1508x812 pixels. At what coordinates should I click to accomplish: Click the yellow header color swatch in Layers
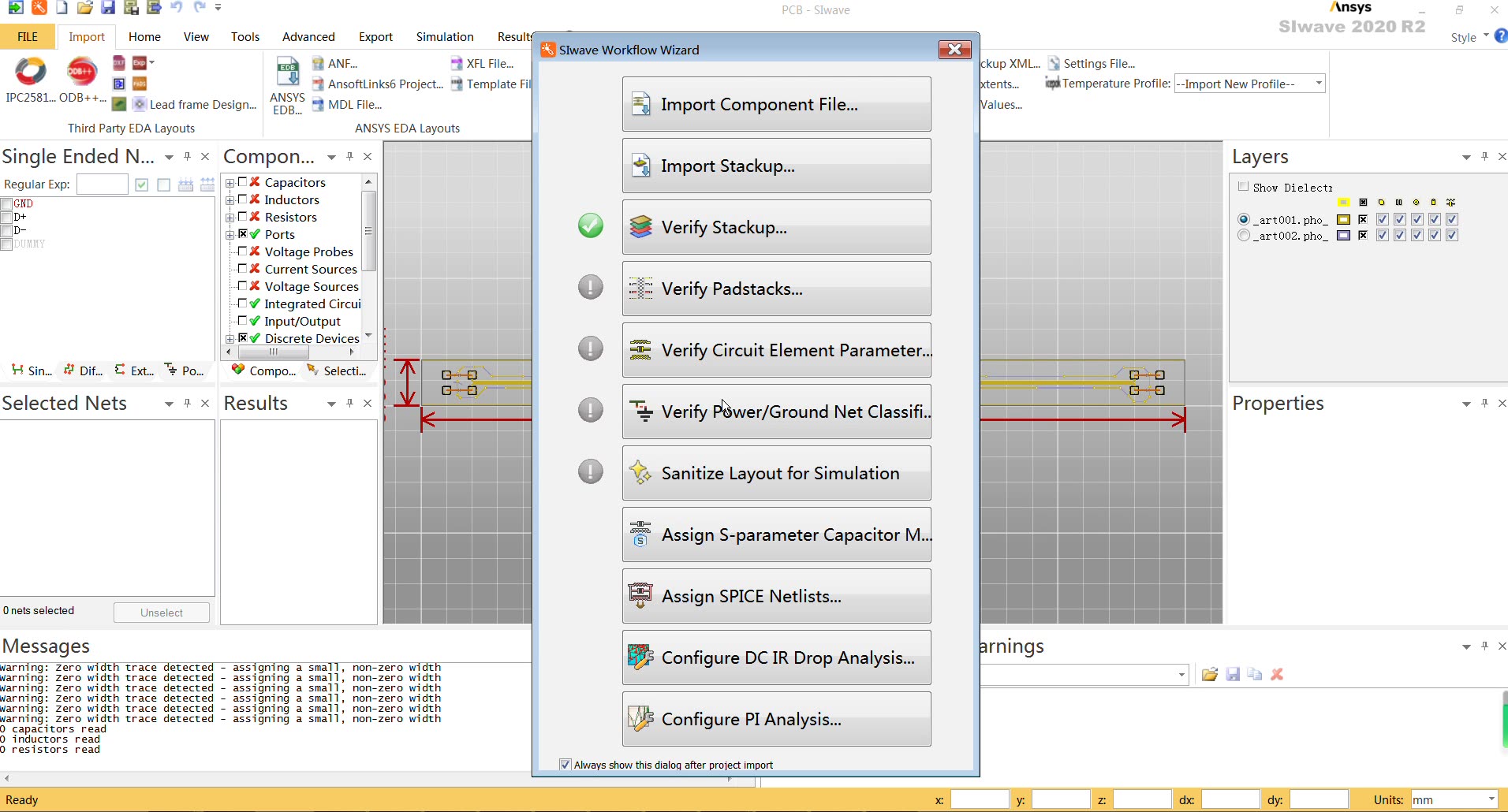[x=1344, y=203]
